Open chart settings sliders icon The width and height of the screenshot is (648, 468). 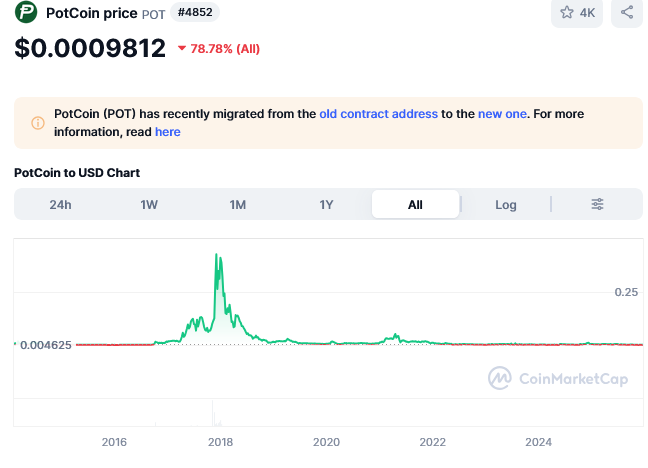pos(597,204)
